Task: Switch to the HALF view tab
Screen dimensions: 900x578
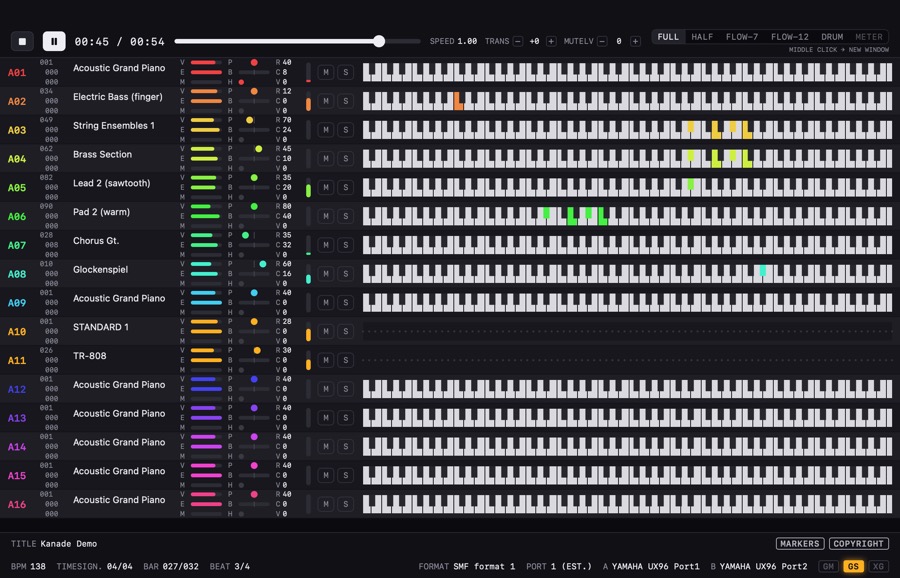Action: pos(702,37)
